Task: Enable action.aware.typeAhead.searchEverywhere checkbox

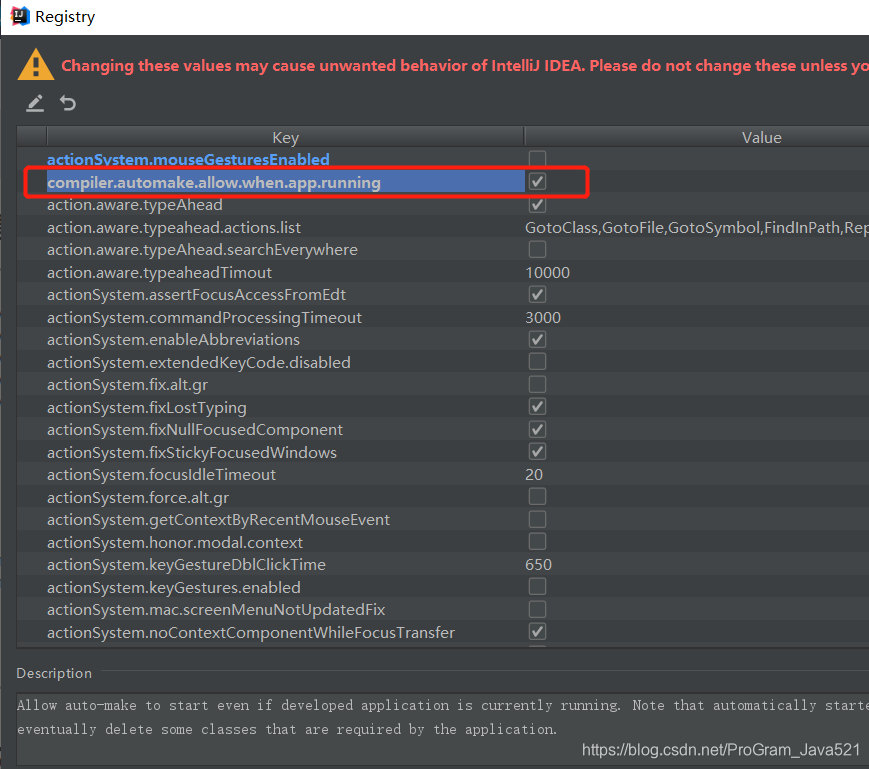Action: (537, 249)
